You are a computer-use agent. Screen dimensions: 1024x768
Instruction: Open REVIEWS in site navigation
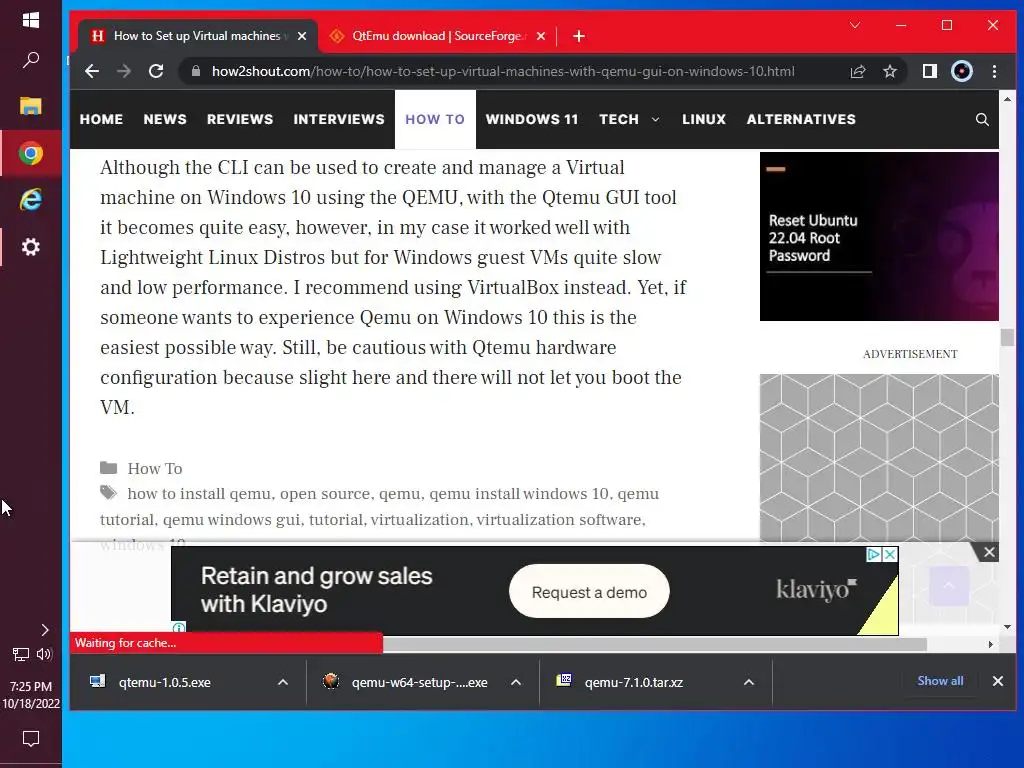point(240,120)
